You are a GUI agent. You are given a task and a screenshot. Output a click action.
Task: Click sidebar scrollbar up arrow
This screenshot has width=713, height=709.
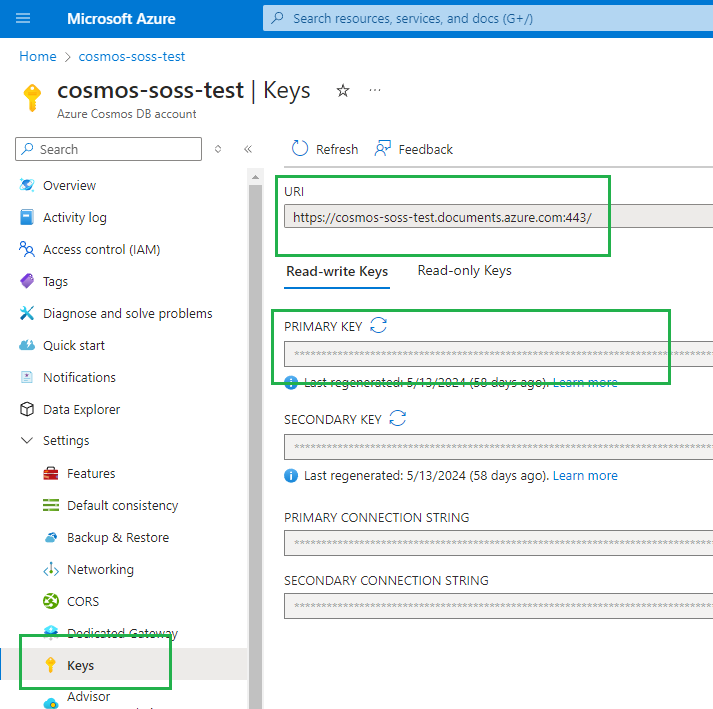[255, 177]
